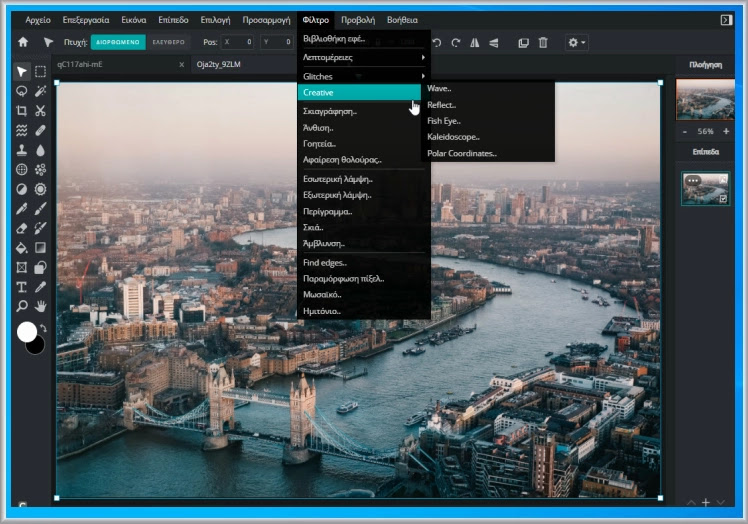The width and height of the screenshot is (748, 524).
Task: Select the Heal bandage tool
Action: [x=41, y=130]
